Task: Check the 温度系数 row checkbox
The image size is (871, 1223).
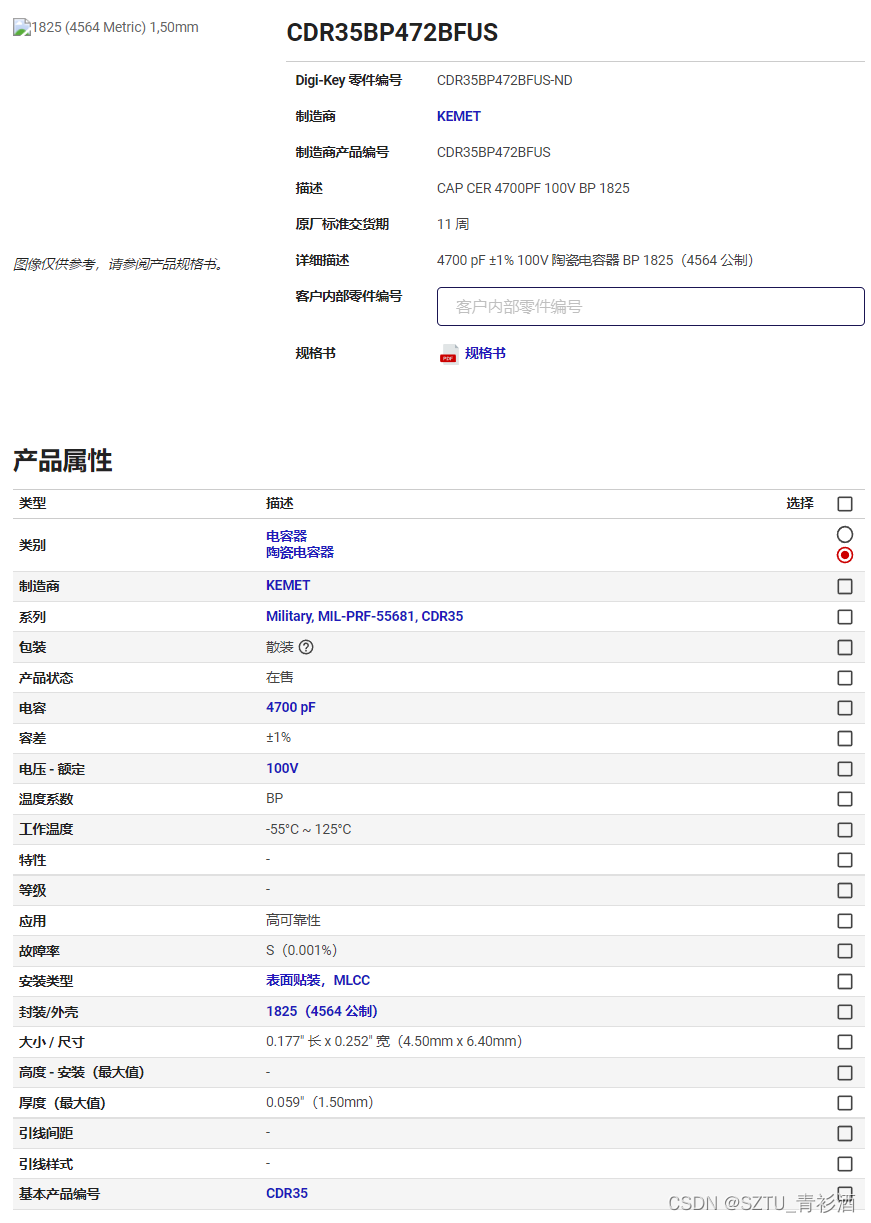Action: coord(845,799)
